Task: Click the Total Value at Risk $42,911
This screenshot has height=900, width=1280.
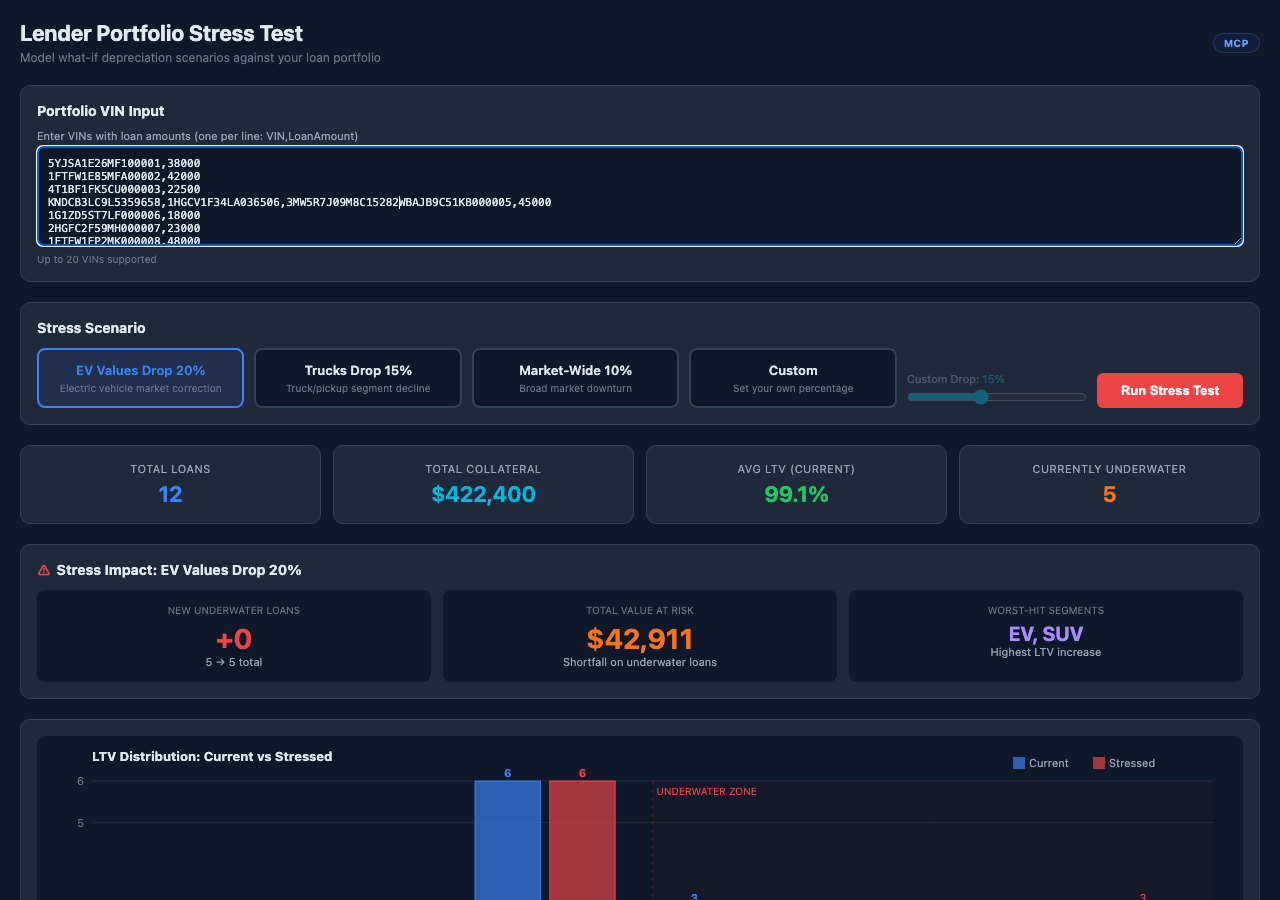Action: pyautogui.click(x=640, y=639)
